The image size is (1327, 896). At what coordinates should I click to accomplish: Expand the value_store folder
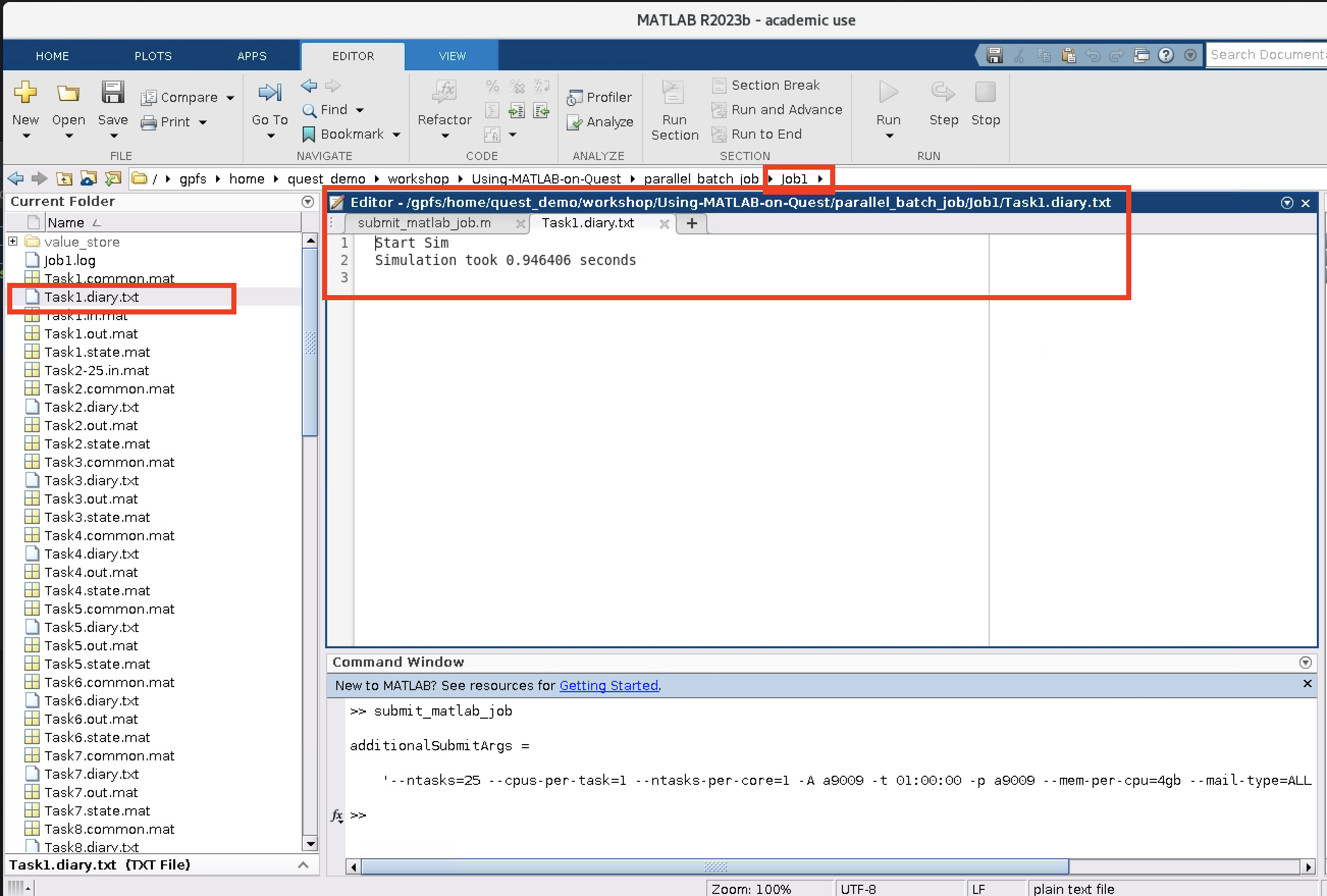13,241
